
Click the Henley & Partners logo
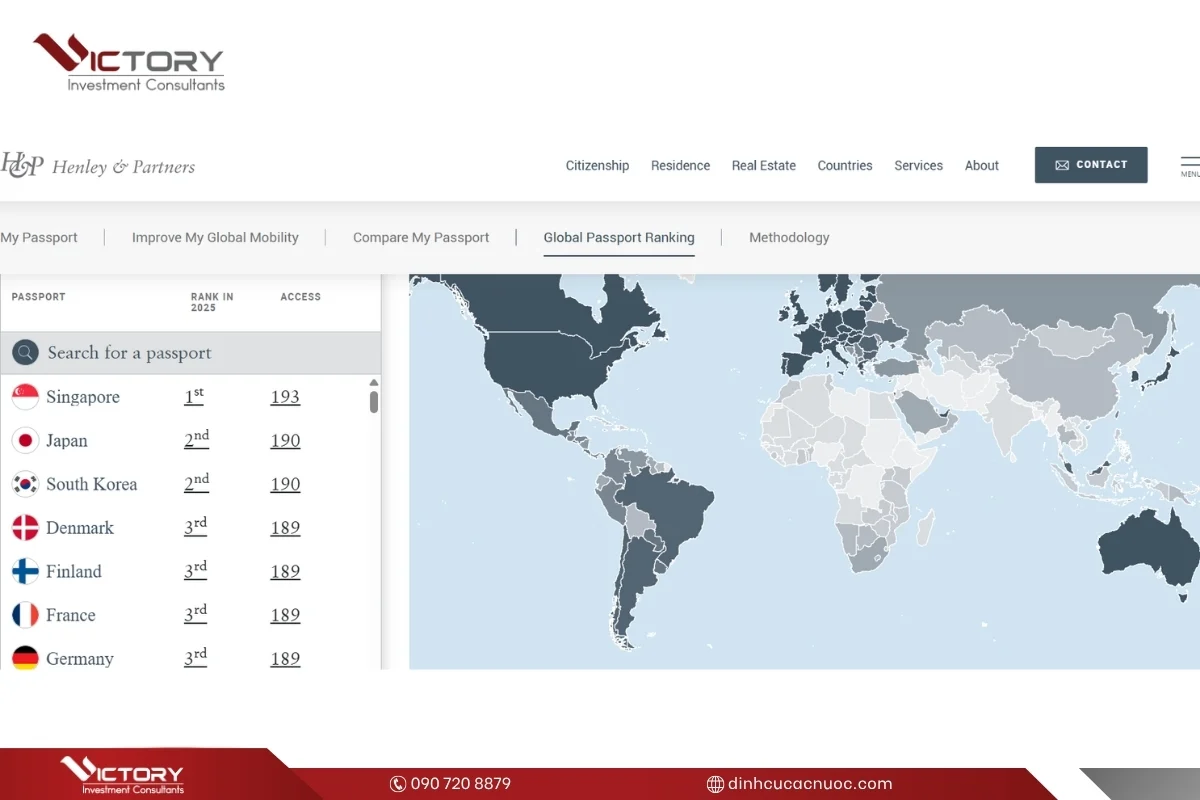tap(98, 166)
